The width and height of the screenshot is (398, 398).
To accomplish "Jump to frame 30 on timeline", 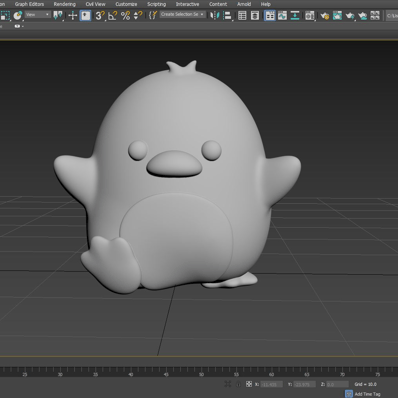I will [60, 374].
